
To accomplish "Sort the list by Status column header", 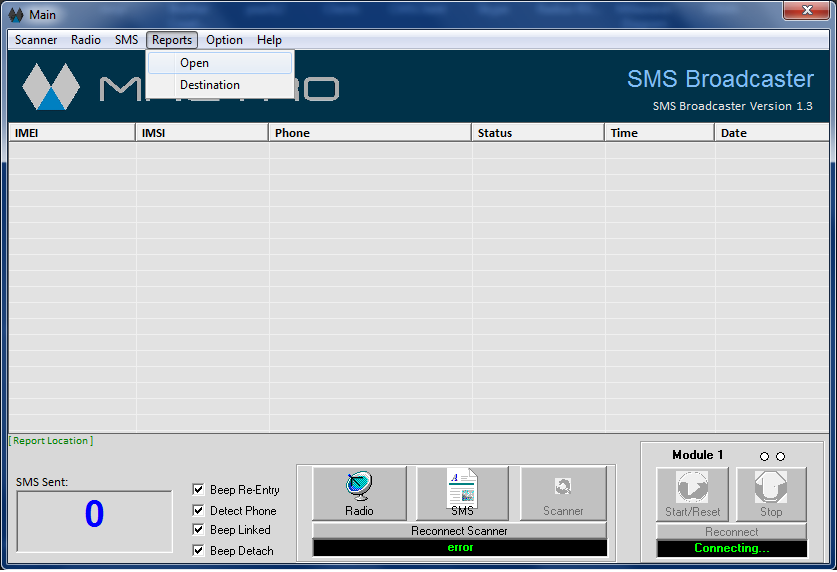I will [537, 133].
